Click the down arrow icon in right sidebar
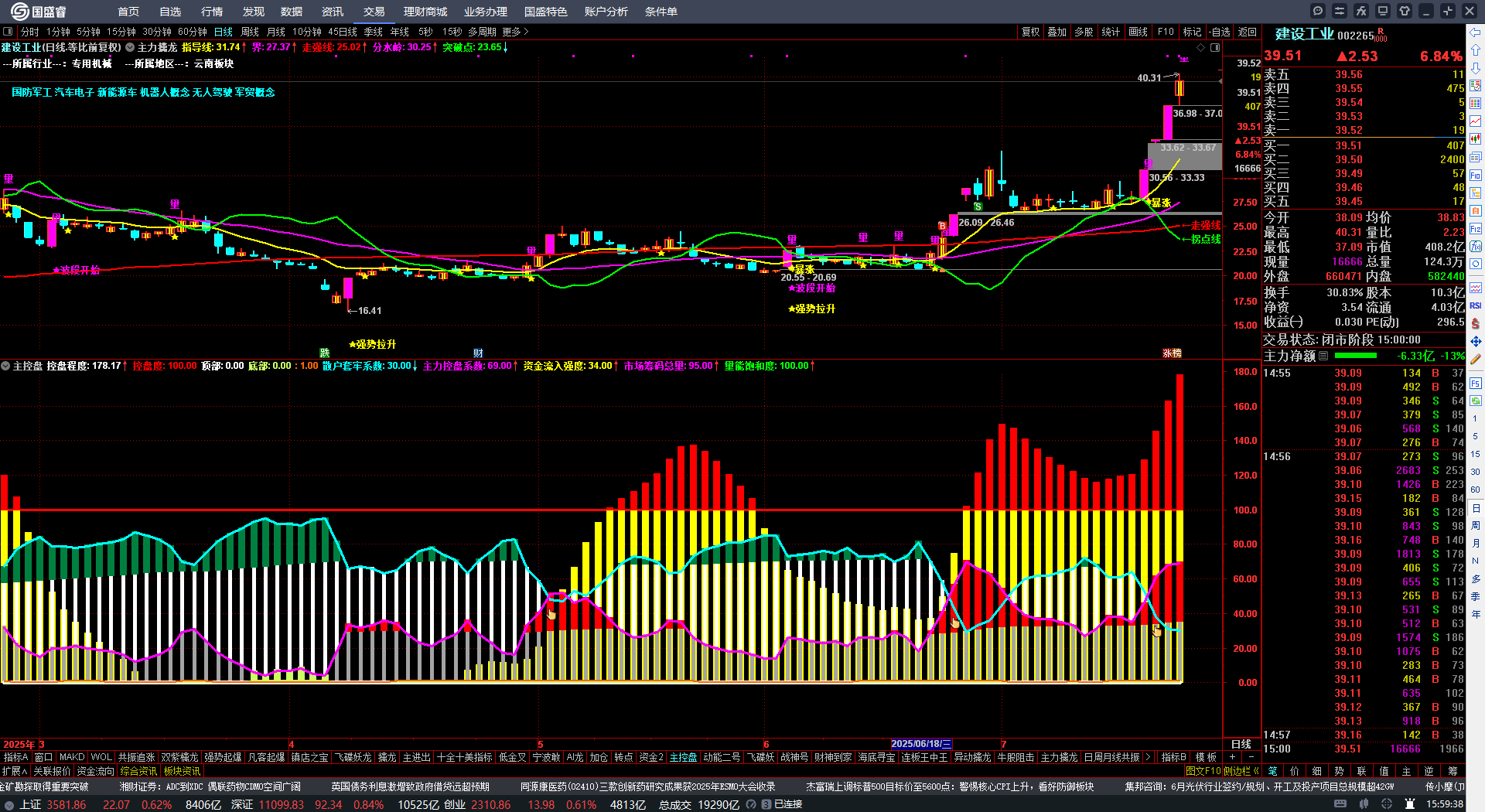 [x=1476, y=68]
